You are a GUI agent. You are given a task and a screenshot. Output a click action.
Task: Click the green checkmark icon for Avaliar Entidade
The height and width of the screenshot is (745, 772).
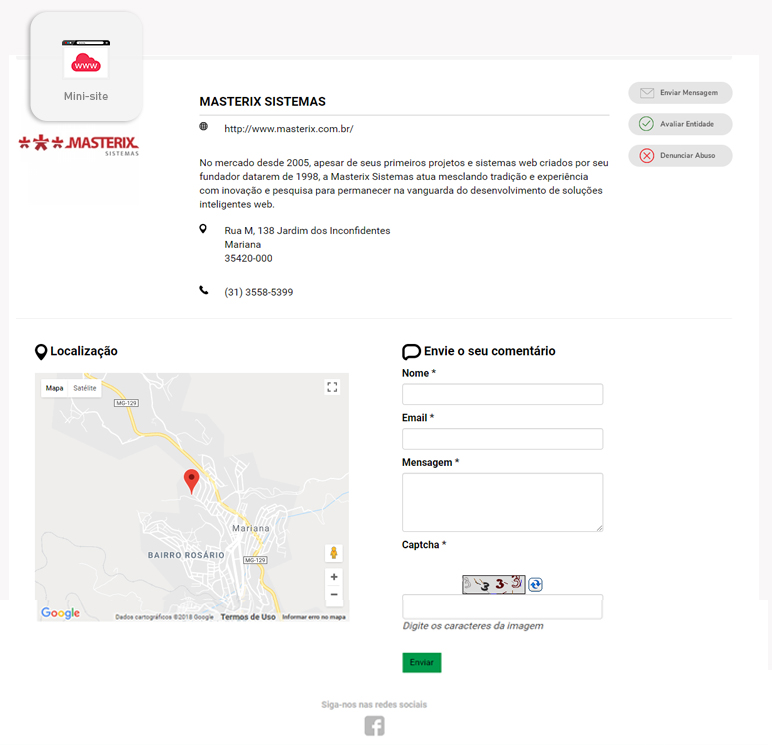click(646, 124)
